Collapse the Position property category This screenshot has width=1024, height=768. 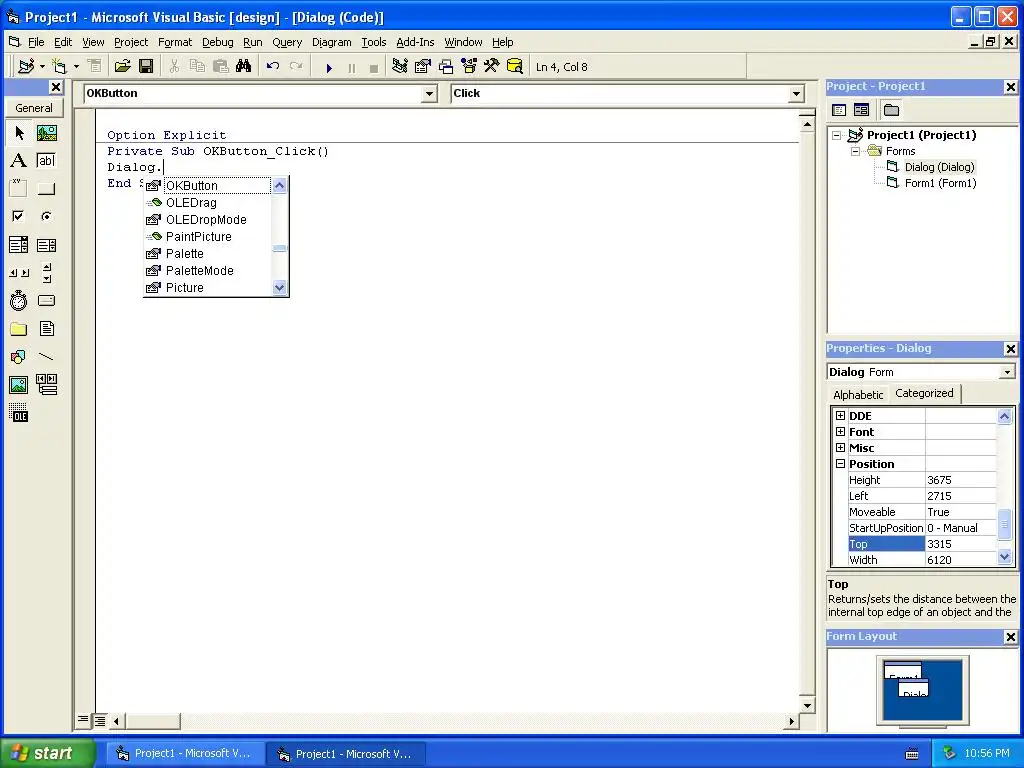pyautogui.click(x=840, y=464)
